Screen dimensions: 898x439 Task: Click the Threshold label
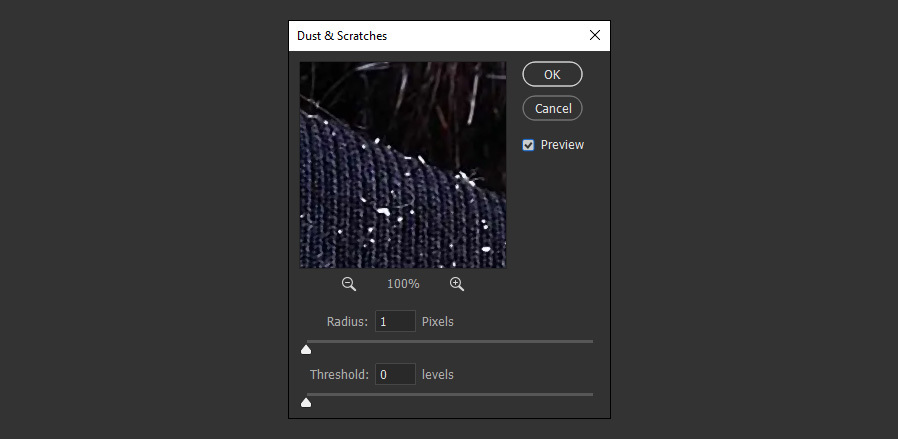click(339, 375)
